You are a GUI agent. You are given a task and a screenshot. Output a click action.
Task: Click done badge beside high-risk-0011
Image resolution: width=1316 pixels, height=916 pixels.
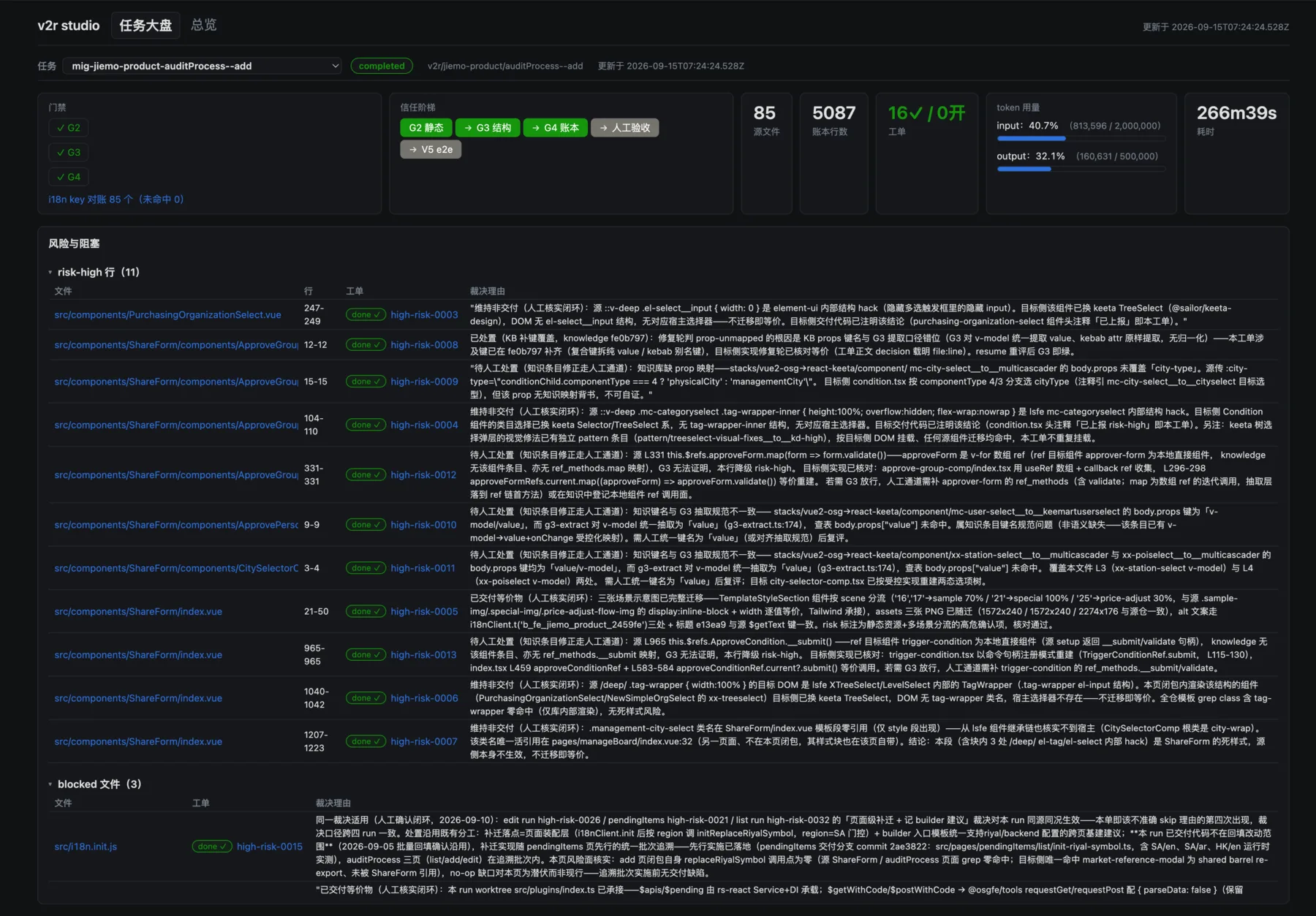tap(366, 568)
